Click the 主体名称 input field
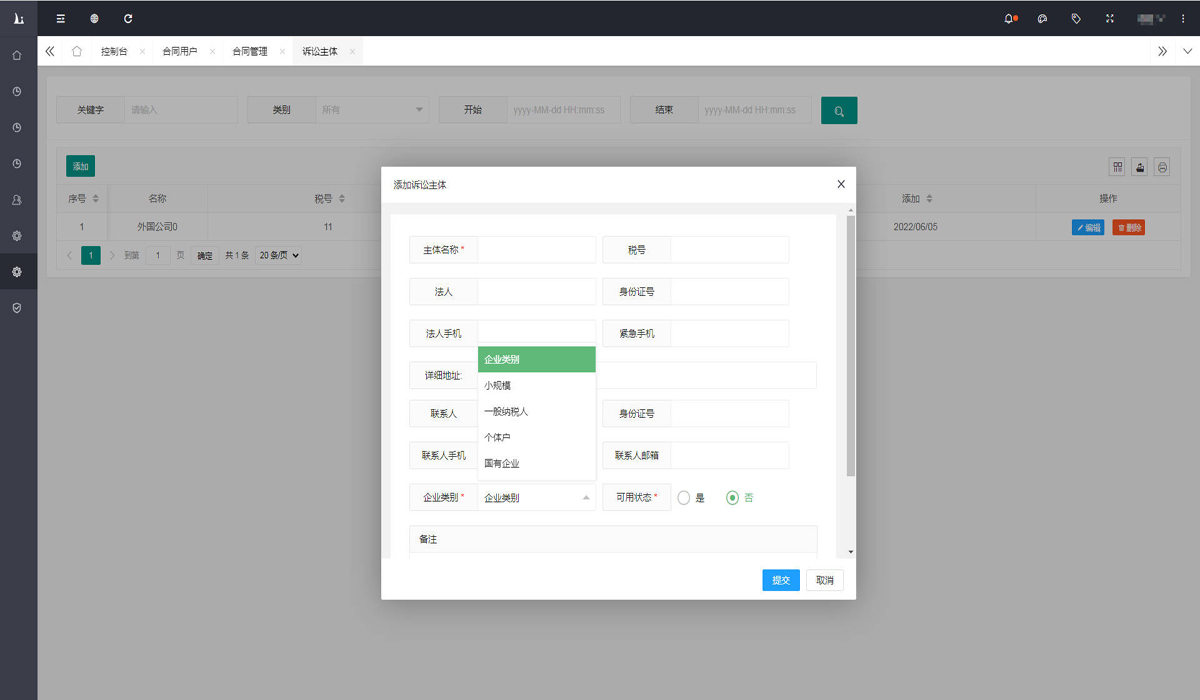 pos(536,249)
